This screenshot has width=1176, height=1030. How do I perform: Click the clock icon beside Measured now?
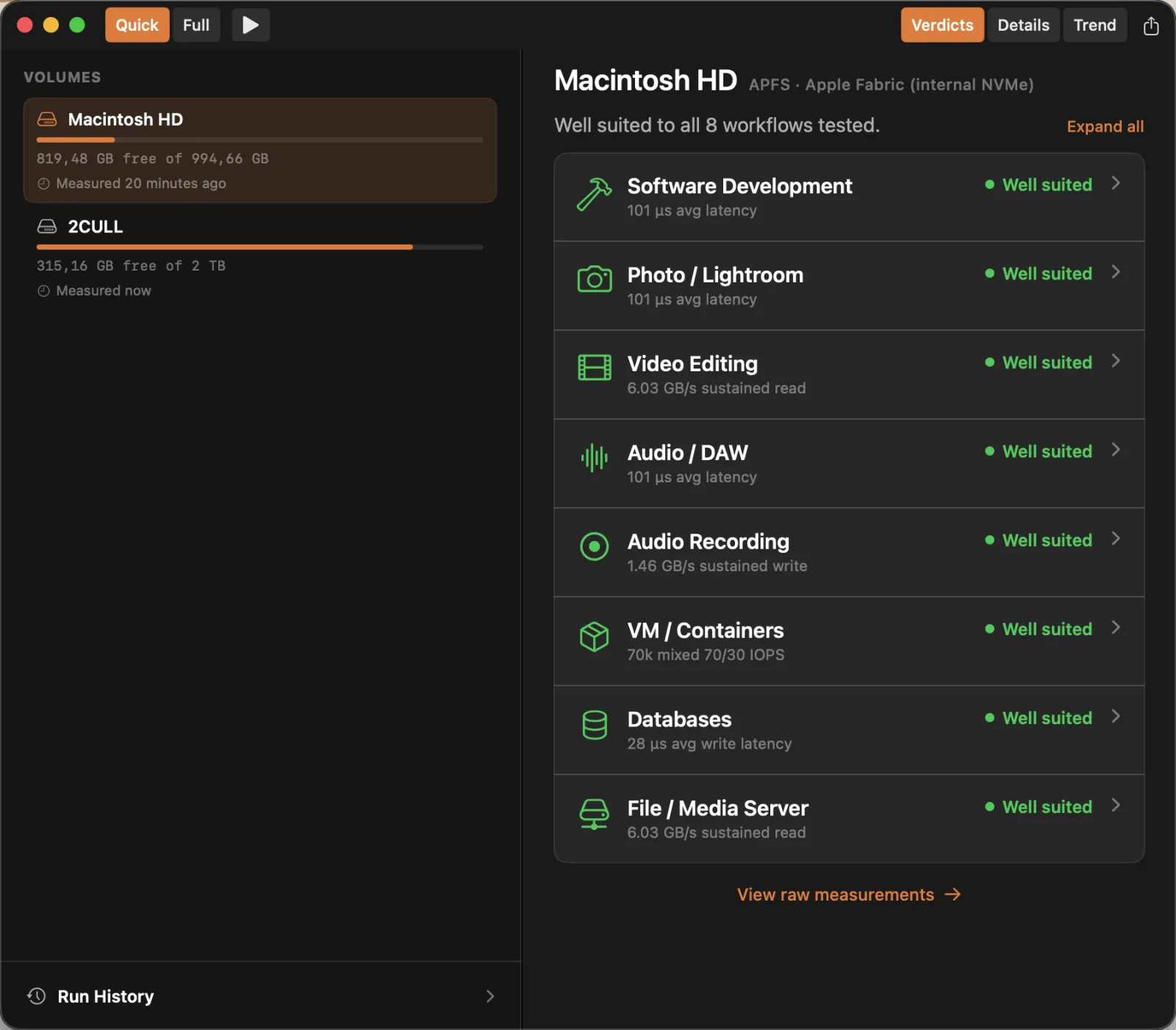[x=43, y=291]
